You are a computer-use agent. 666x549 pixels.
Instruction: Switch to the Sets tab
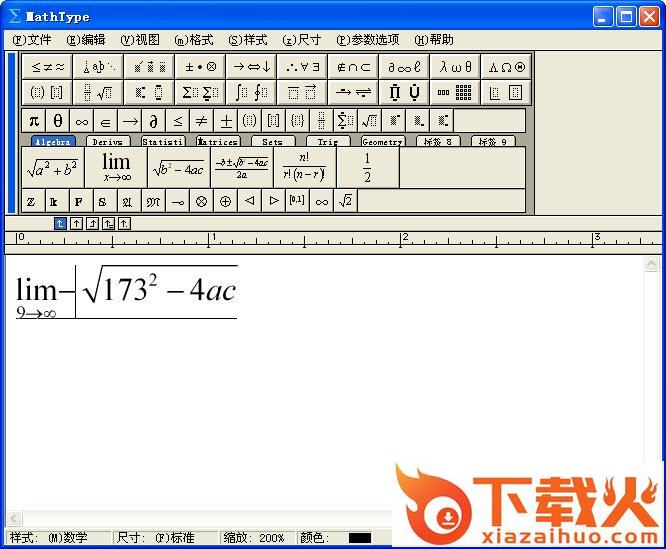pos(273,142)
